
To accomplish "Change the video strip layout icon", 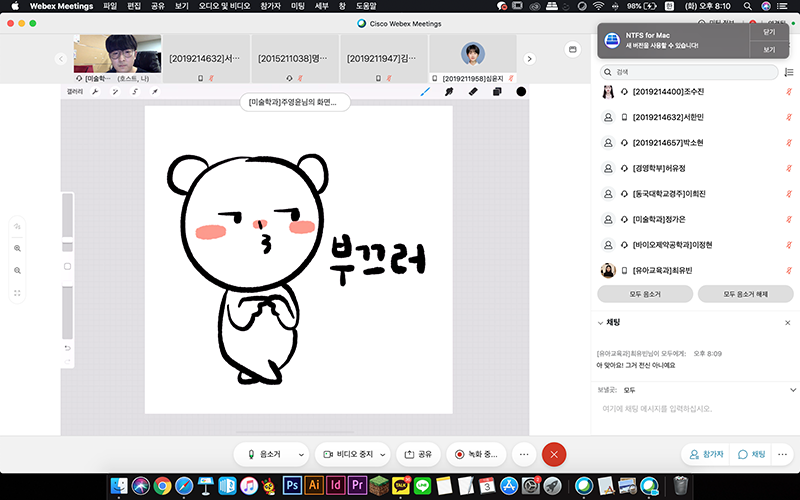I will point(572,49).
